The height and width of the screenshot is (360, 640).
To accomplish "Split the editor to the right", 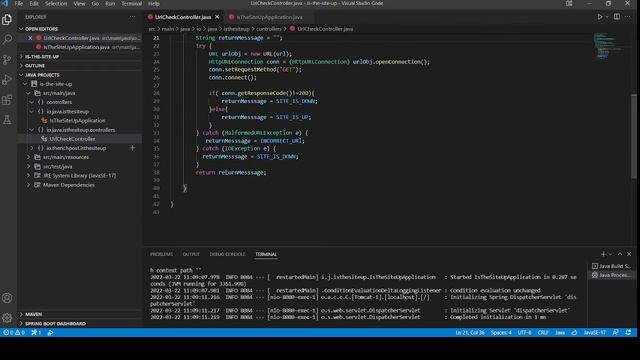I will click(x=617, y=17).
